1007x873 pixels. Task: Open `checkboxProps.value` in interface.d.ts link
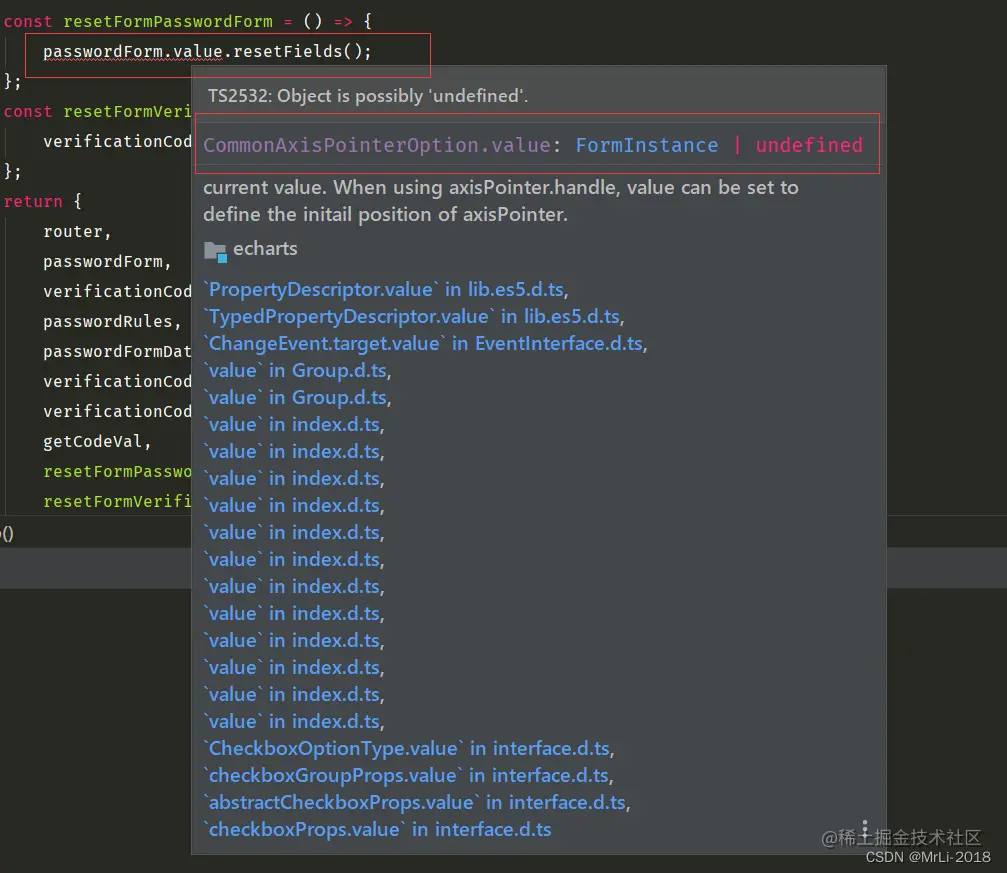pos(378,829)
